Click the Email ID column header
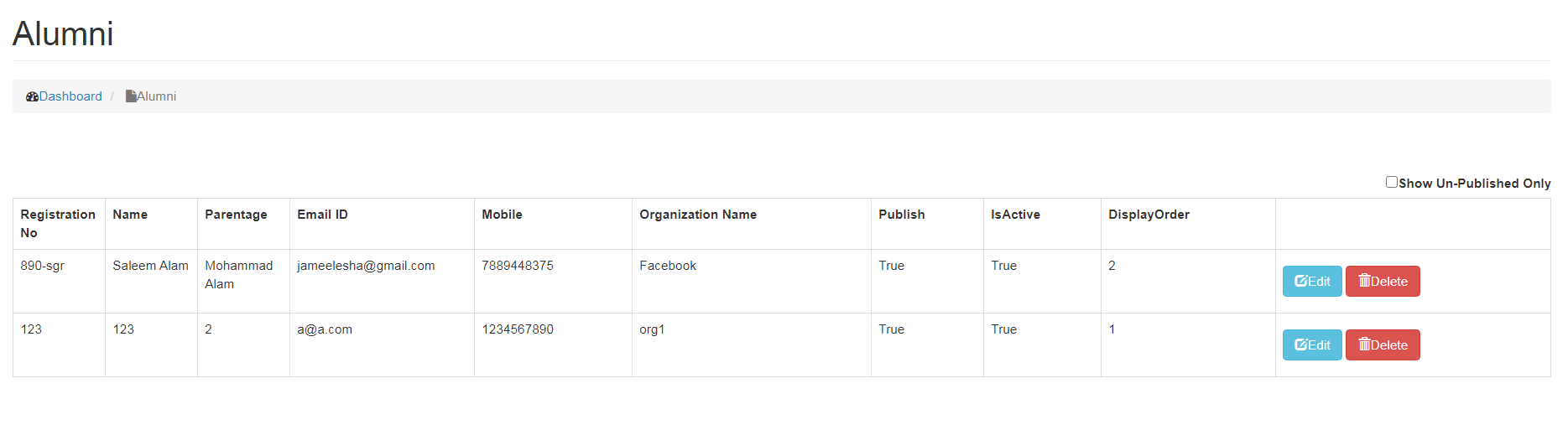 322,215
